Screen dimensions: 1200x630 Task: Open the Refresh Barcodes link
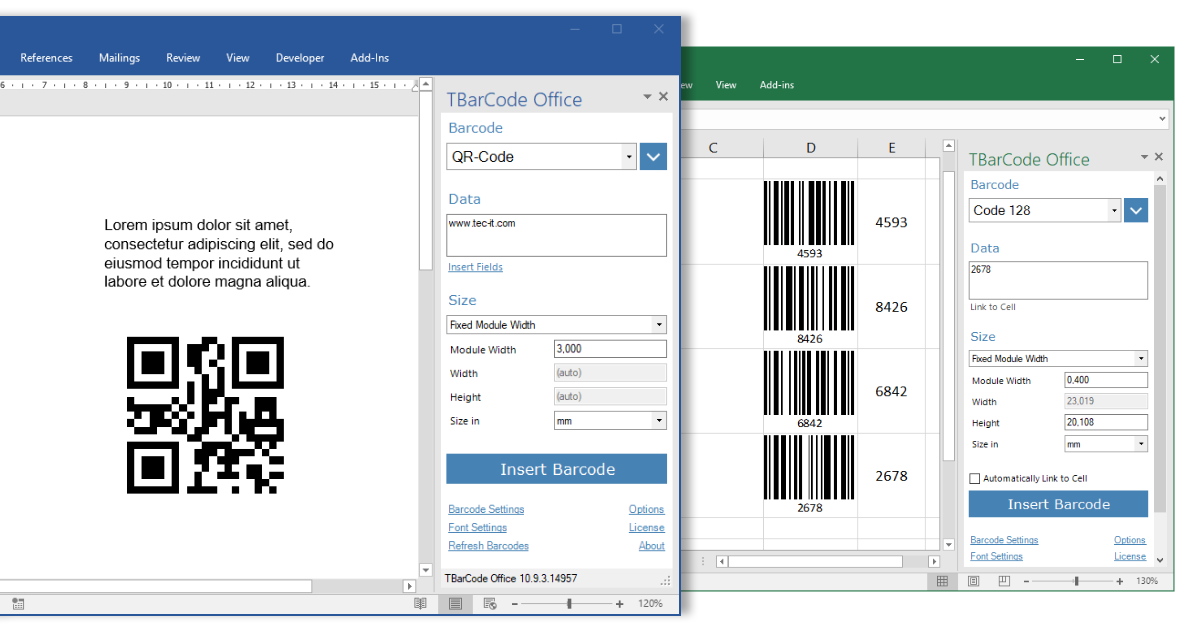(x=488, y=545)
